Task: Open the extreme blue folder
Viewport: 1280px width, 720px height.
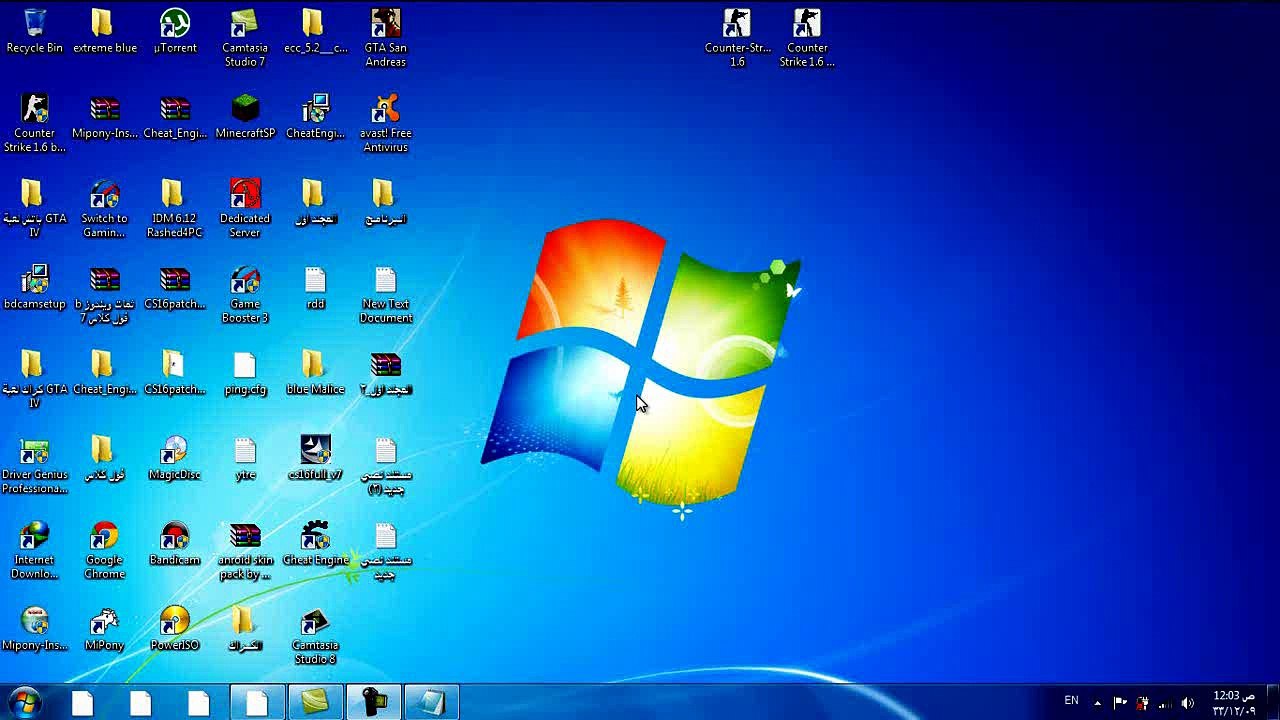Action: pos(104,31)
